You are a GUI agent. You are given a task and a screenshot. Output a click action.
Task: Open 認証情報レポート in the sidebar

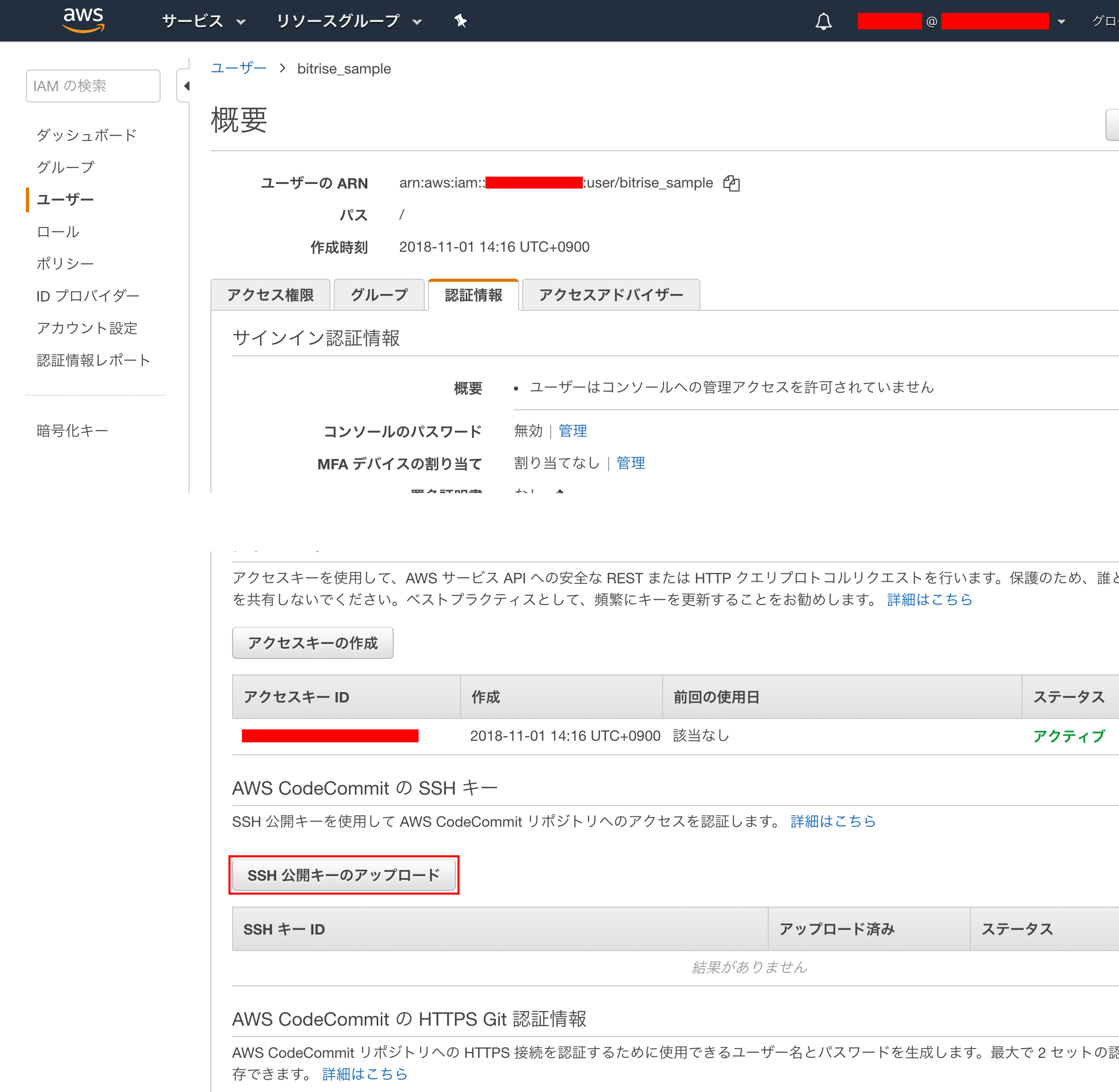pos(93,360)
